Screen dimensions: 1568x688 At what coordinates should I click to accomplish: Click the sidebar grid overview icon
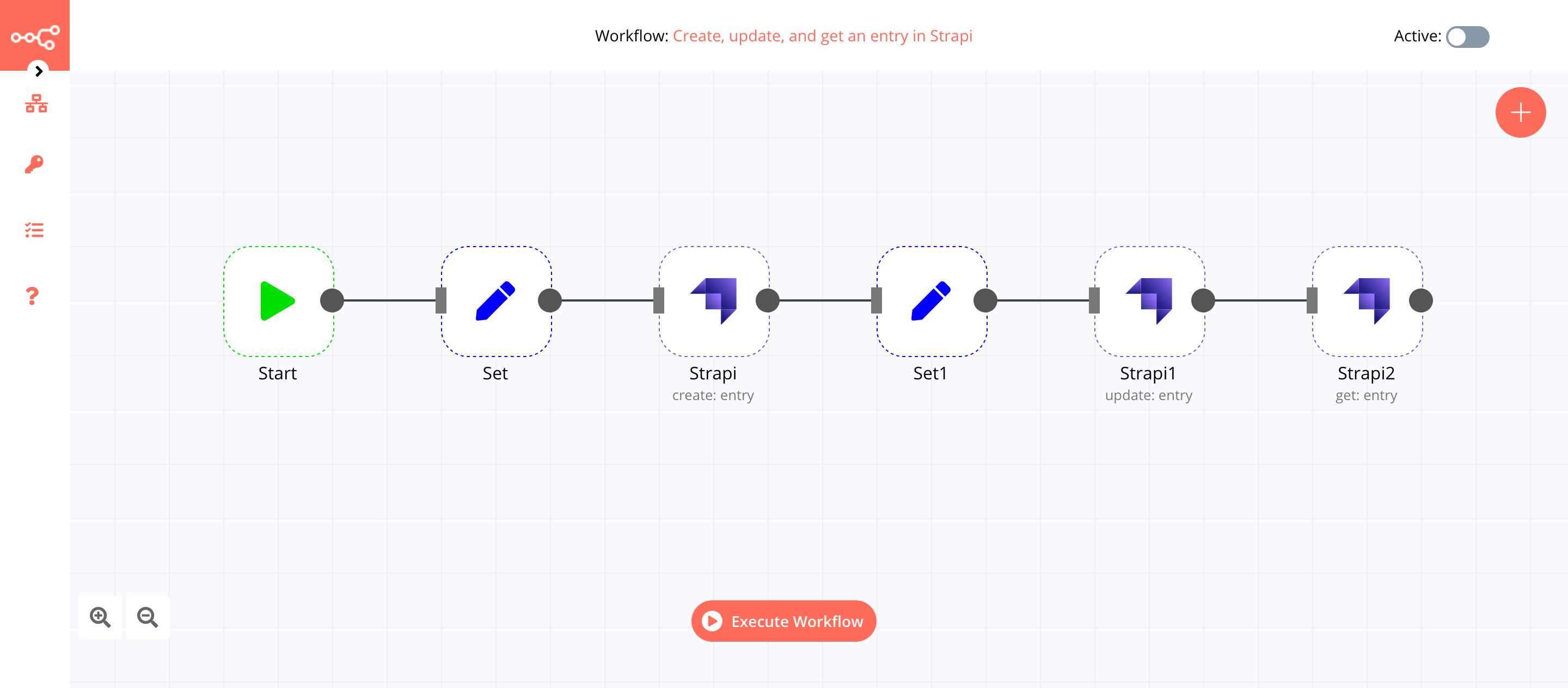click(35, 104)
